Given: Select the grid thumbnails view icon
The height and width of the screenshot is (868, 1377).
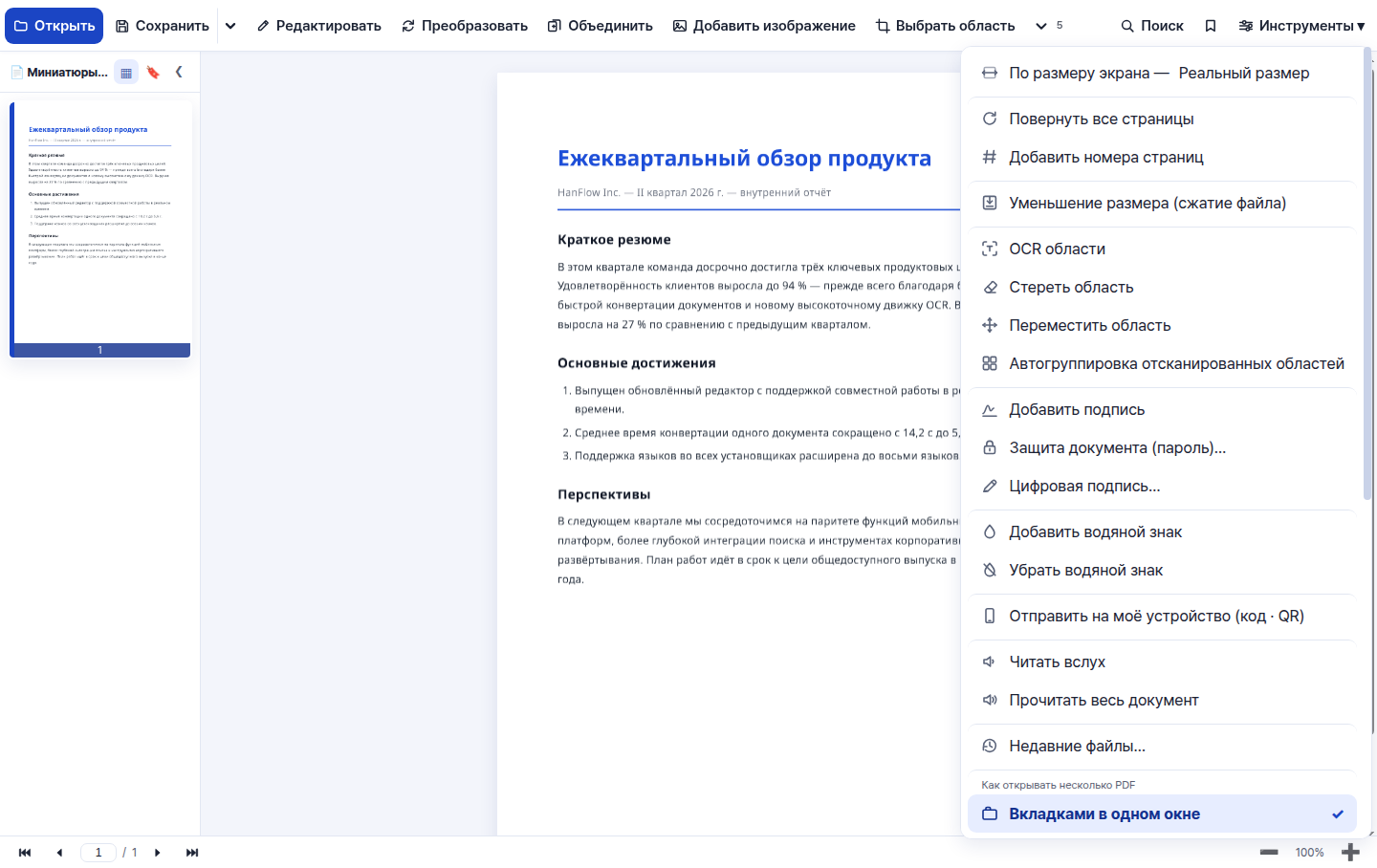Looking at the screenshot, I should tap(126, 73).
